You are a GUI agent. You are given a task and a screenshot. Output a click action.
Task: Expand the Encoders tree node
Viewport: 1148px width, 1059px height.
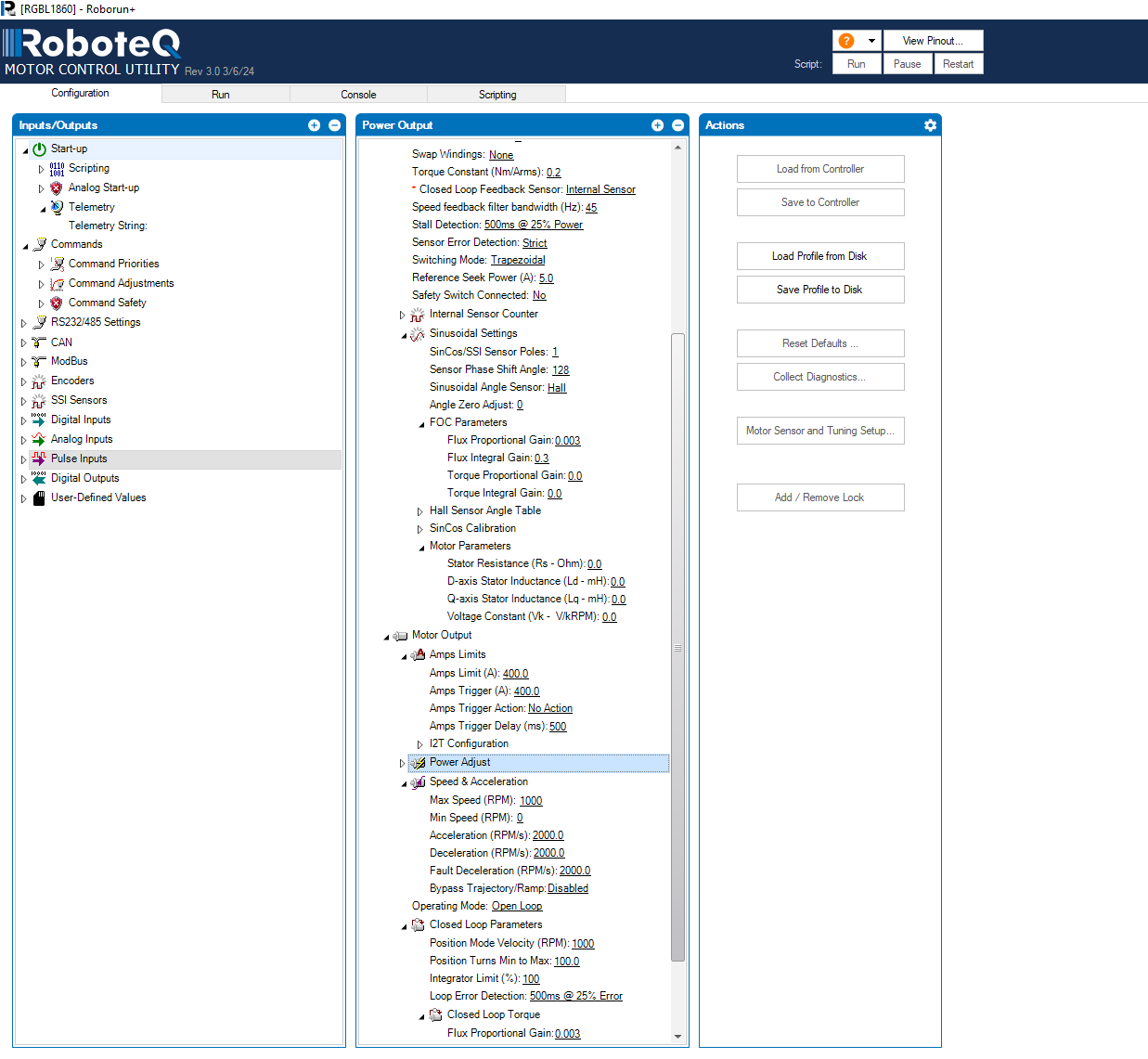24,381
